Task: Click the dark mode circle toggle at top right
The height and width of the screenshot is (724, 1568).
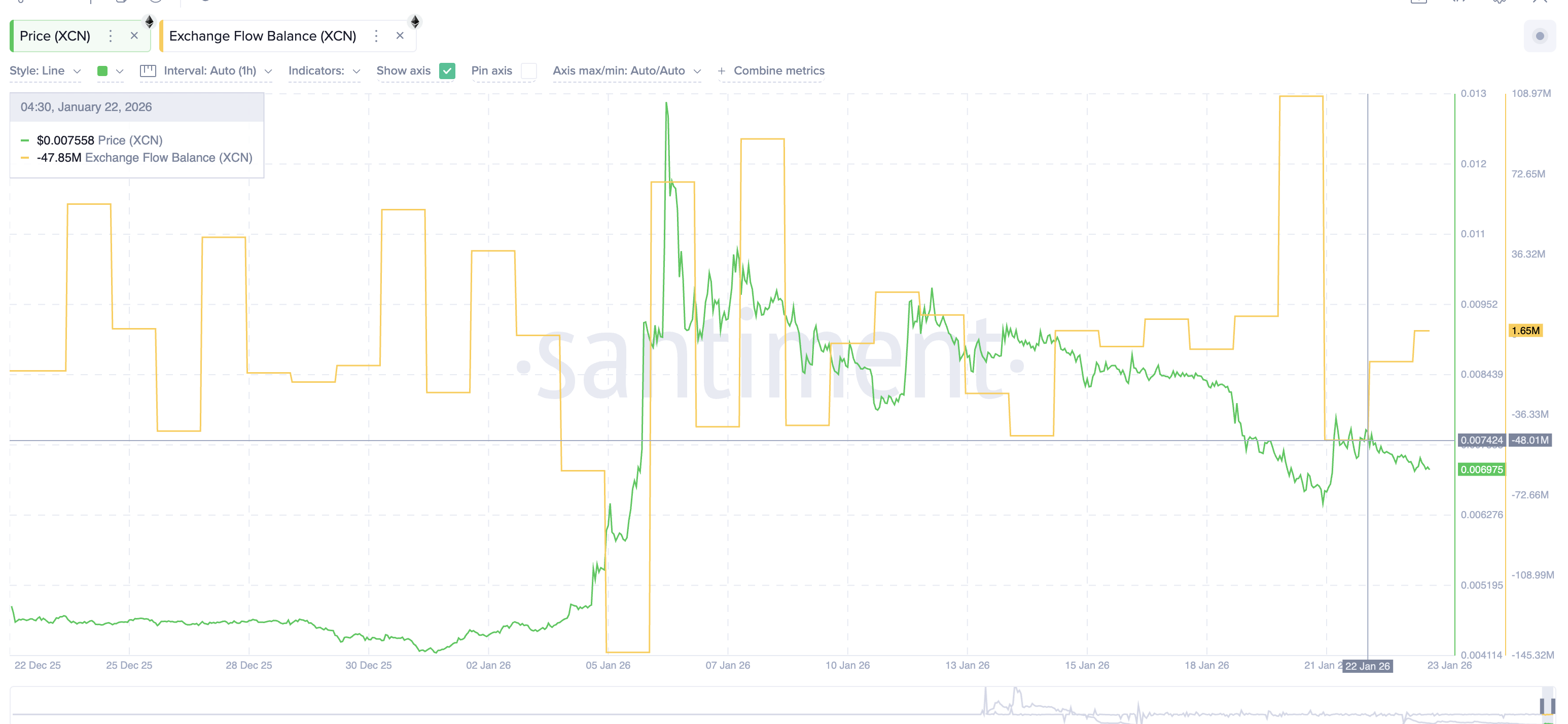Action: 1540,36
